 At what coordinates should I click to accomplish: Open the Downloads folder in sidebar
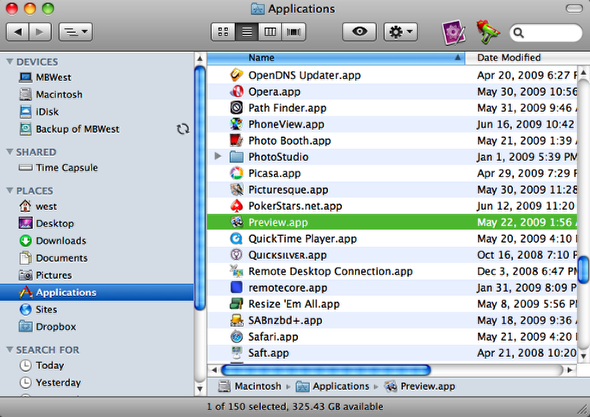(53, 240)
